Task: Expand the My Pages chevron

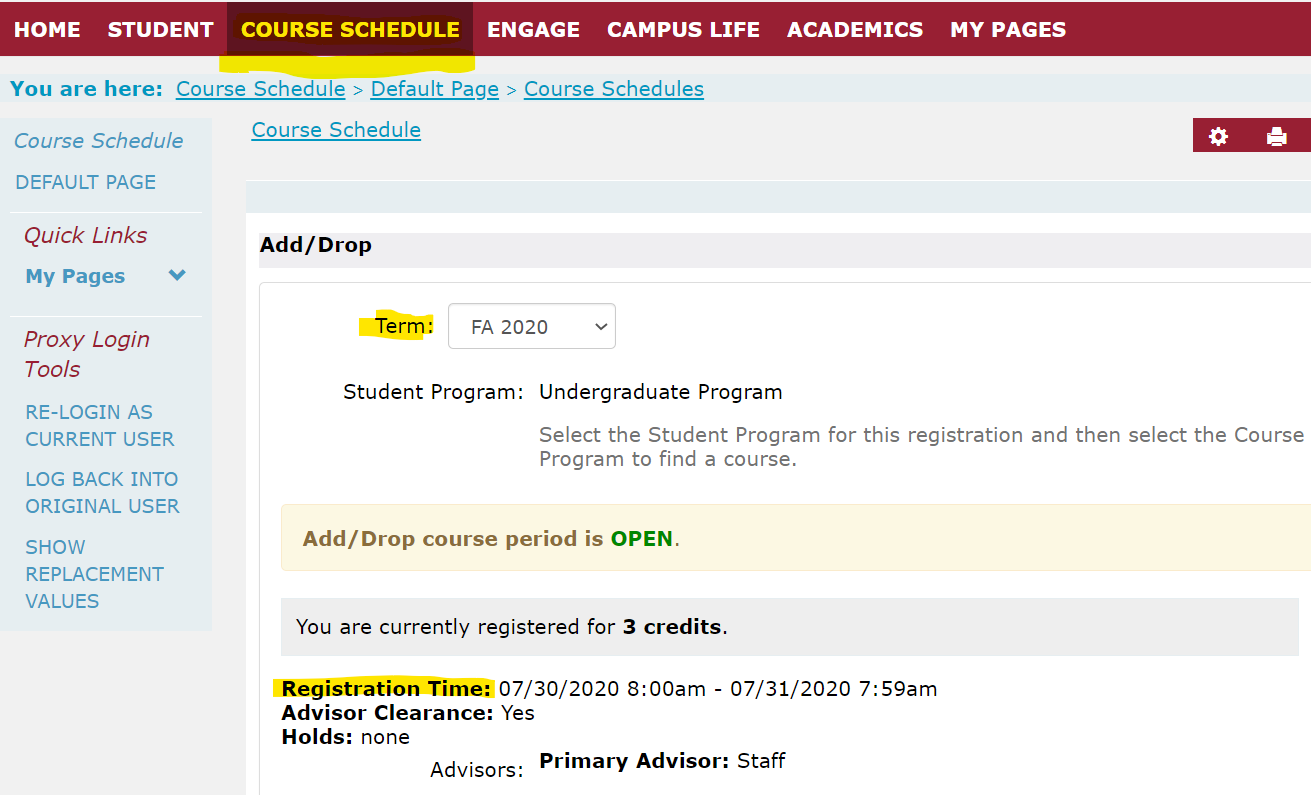Action: pos(177,276)
